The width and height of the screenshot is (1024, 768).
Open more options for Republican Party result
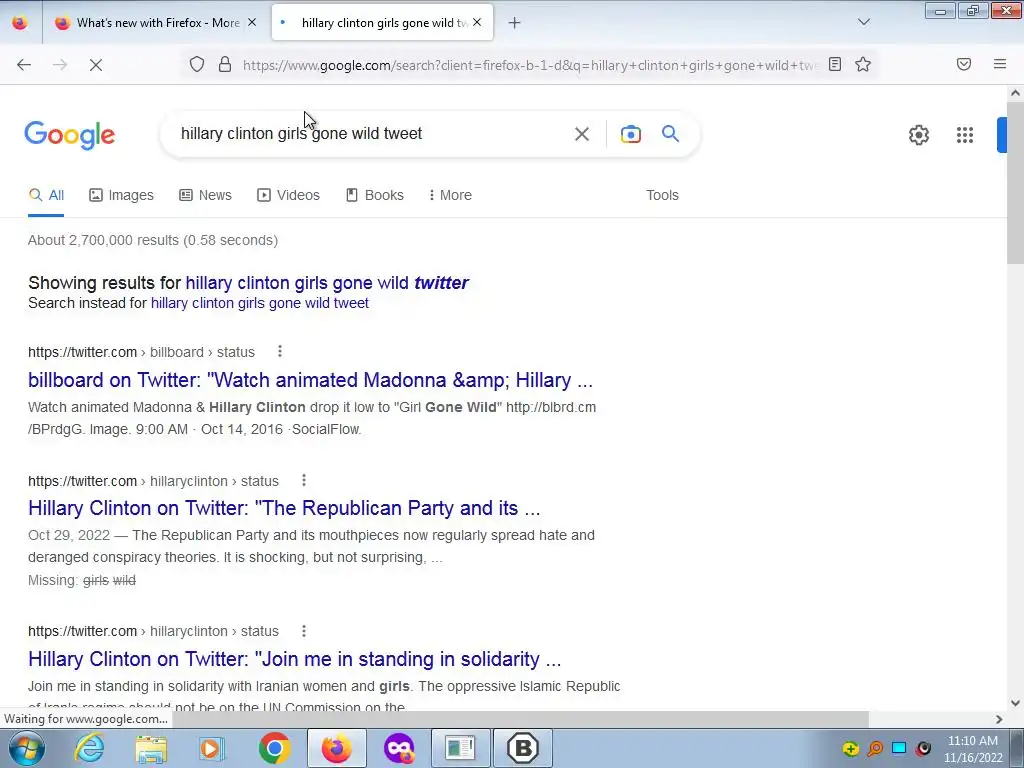coord(304,481)
